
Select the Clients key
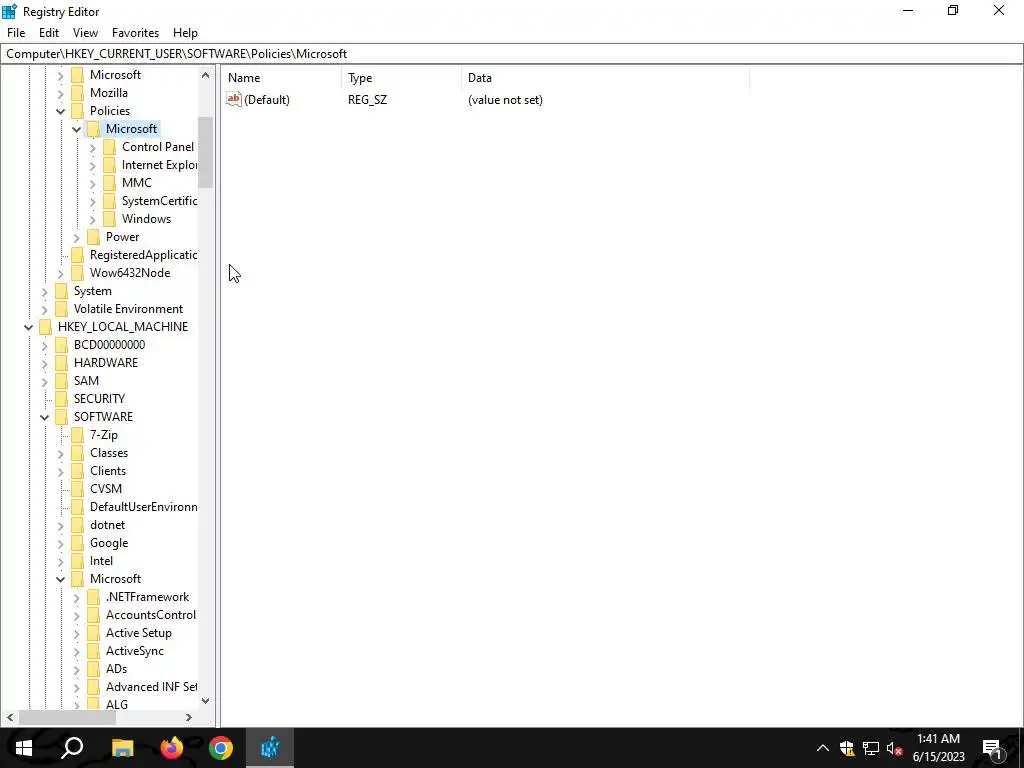108,471
